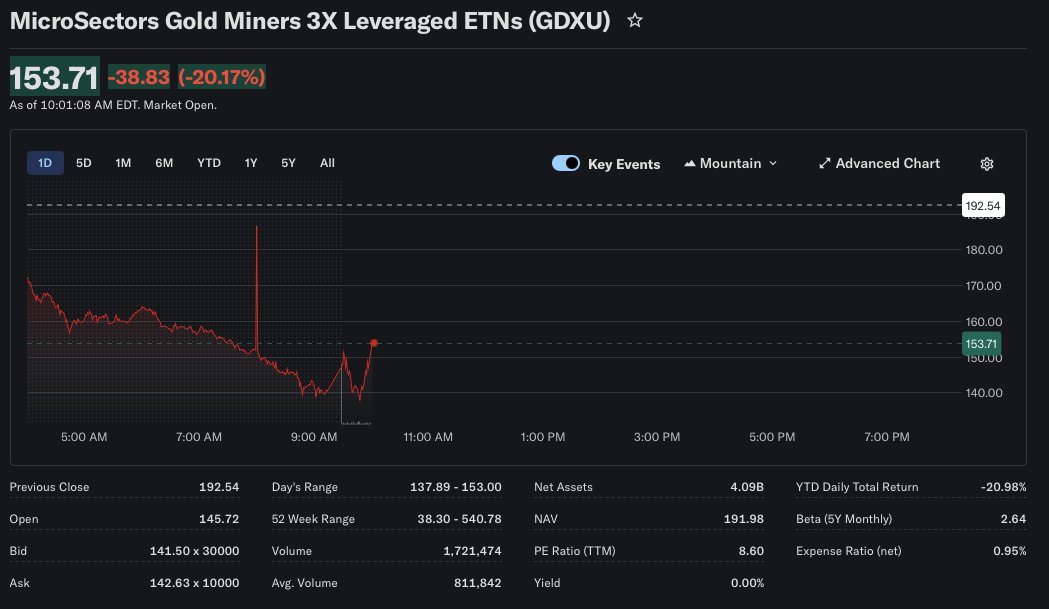
Task: Click the 180.00 price axis label
Action: coord(983,250)
